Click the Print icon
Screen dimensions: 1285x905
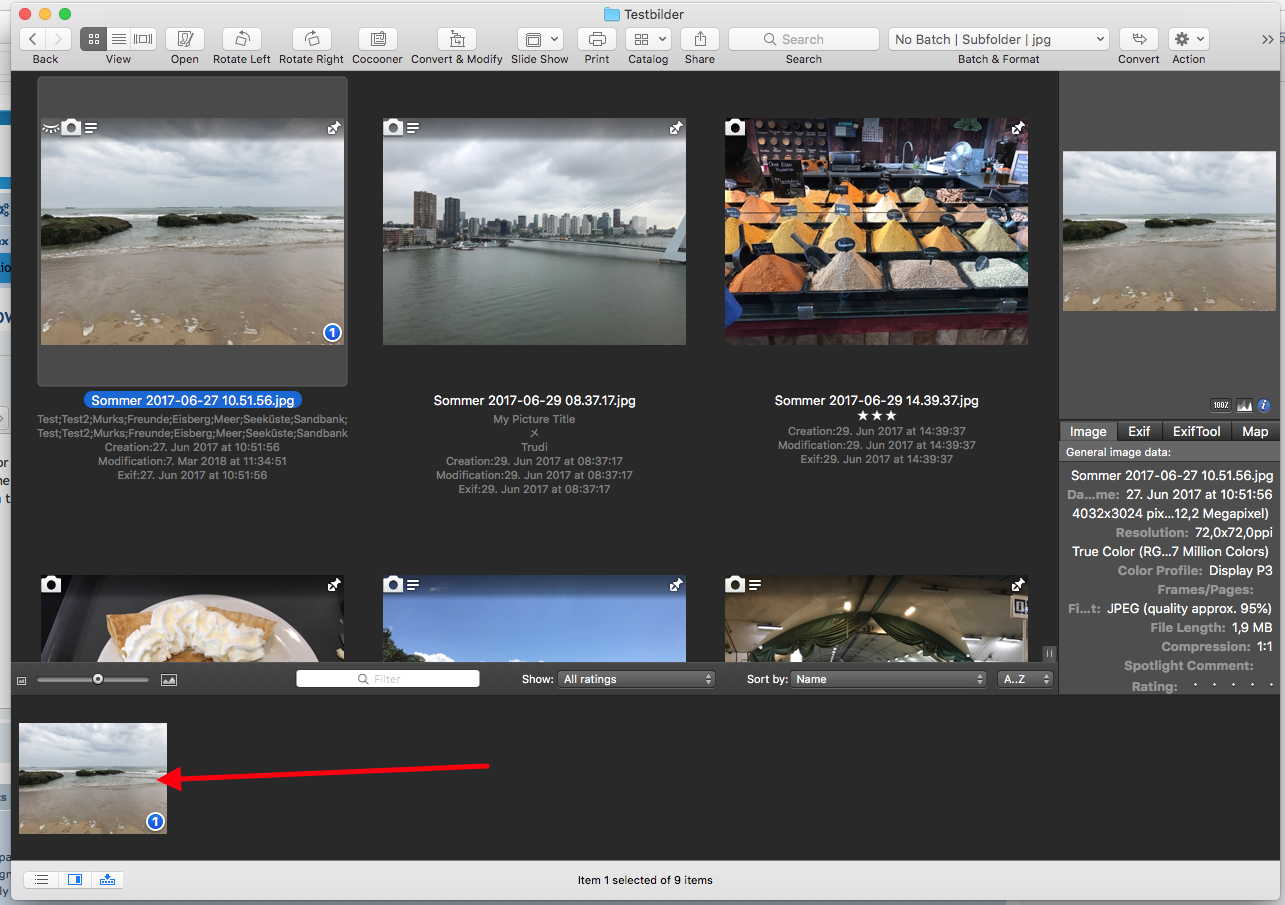point(597,39)
